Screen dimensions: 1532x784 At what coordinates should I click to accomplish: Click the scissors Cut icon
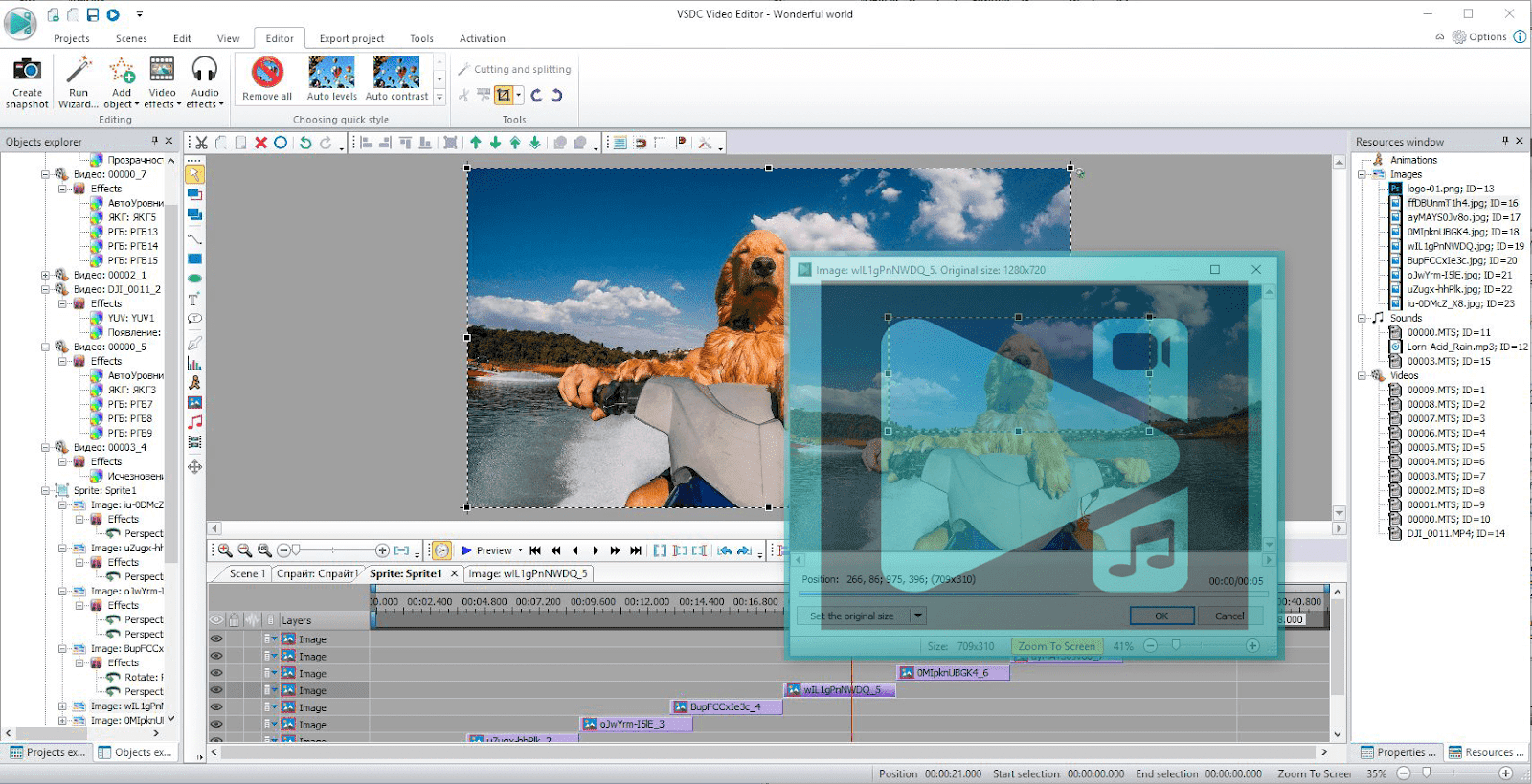point(201,143)
